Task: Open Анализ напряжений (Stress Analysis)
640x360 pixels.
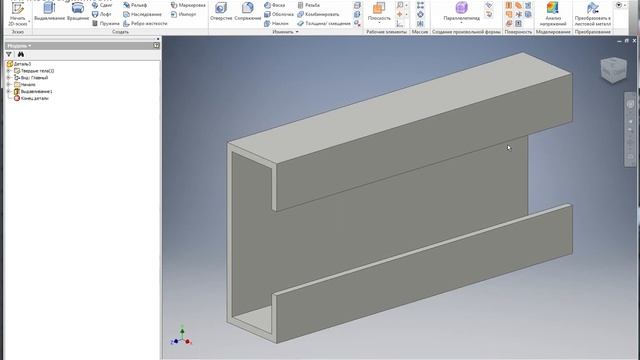Action: tap(553, 13)
